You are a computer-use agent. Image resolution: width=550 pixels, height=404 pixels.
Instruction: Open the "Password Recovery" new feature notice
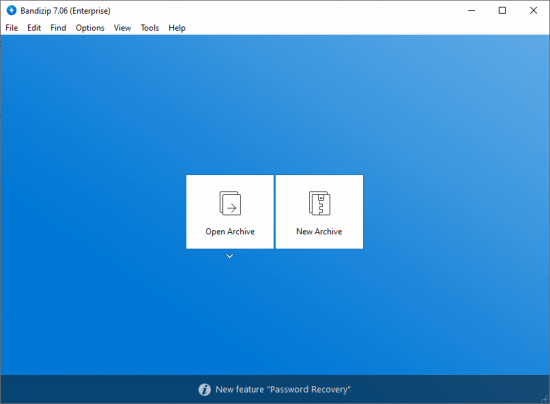(x=283, y=389)
